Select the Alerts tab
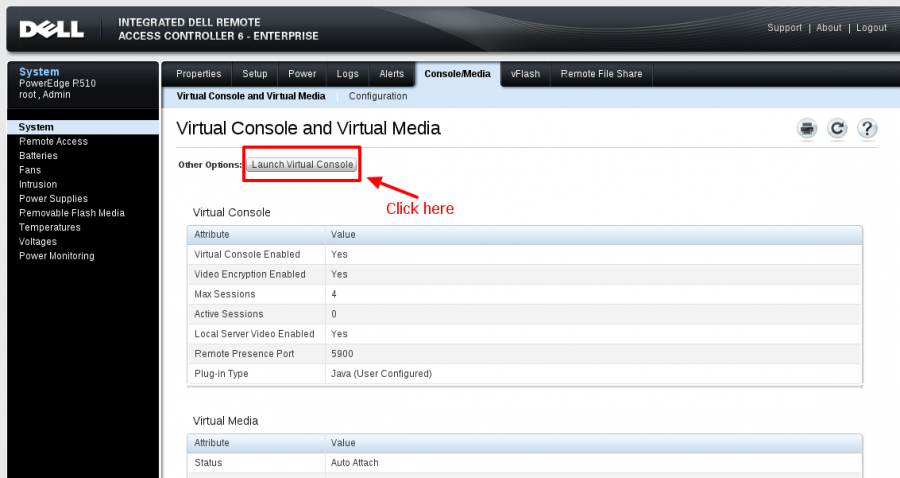 pyautogui.click(x=391, y=74)
